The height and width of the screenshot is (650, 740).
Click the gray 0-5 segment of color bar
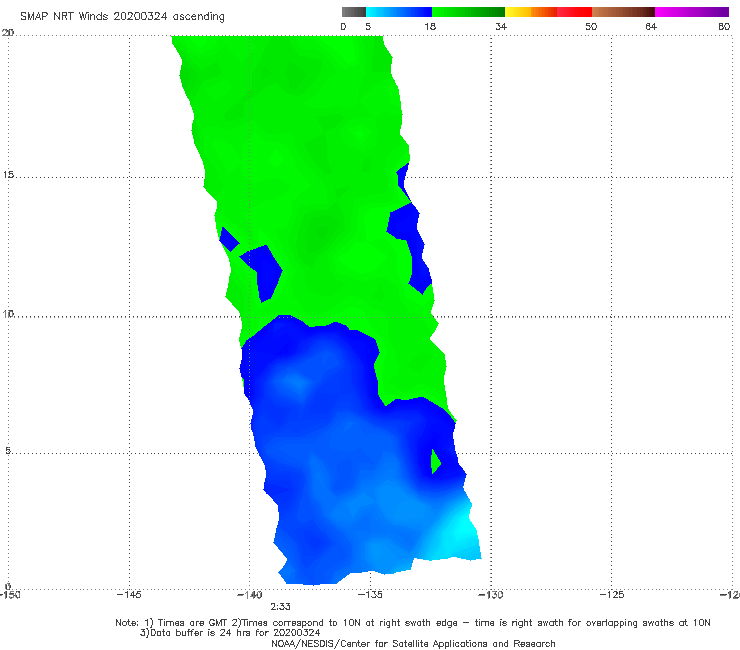354,12
